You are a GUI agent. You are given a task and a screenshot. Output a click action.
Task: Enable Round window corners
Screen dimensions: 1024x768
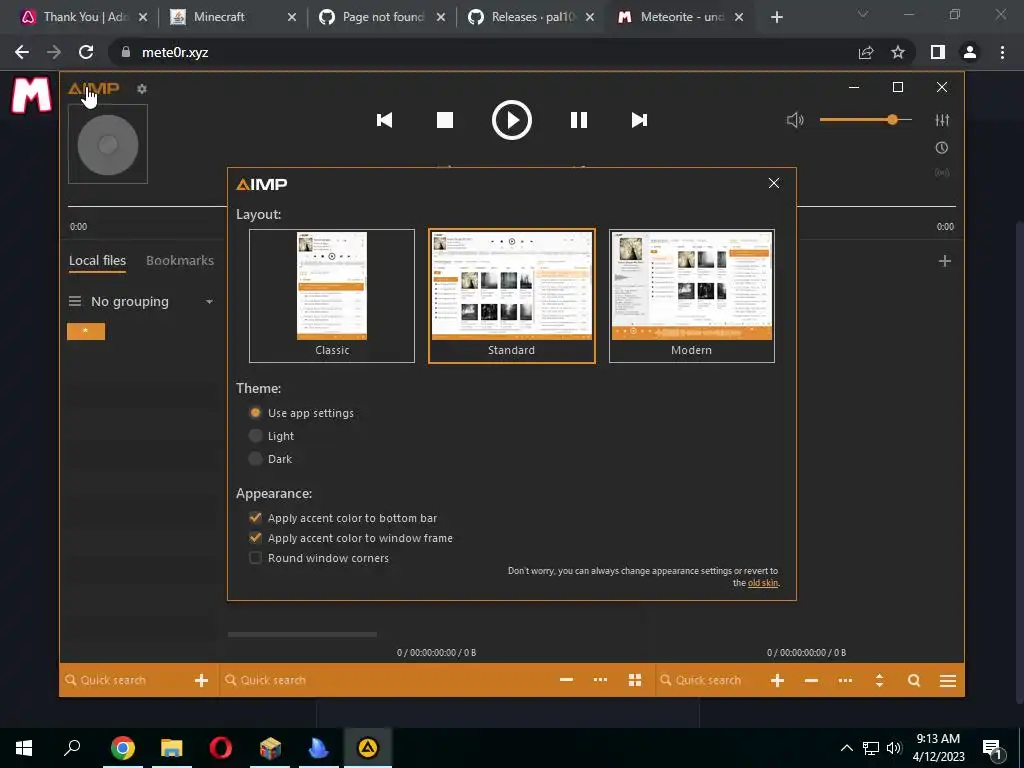(x=319, y=558)
